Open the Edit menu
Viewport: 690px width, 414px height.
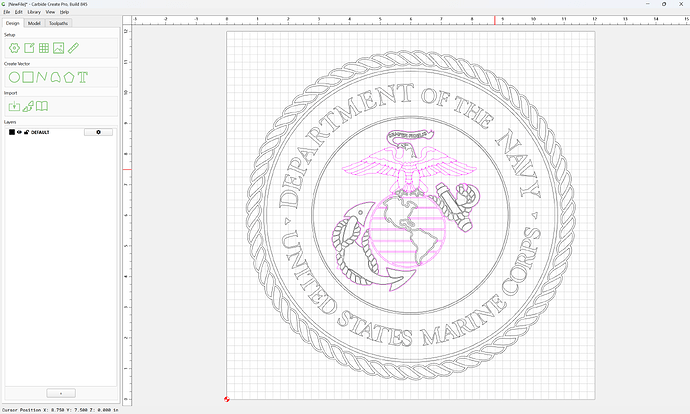coord(18,12)
